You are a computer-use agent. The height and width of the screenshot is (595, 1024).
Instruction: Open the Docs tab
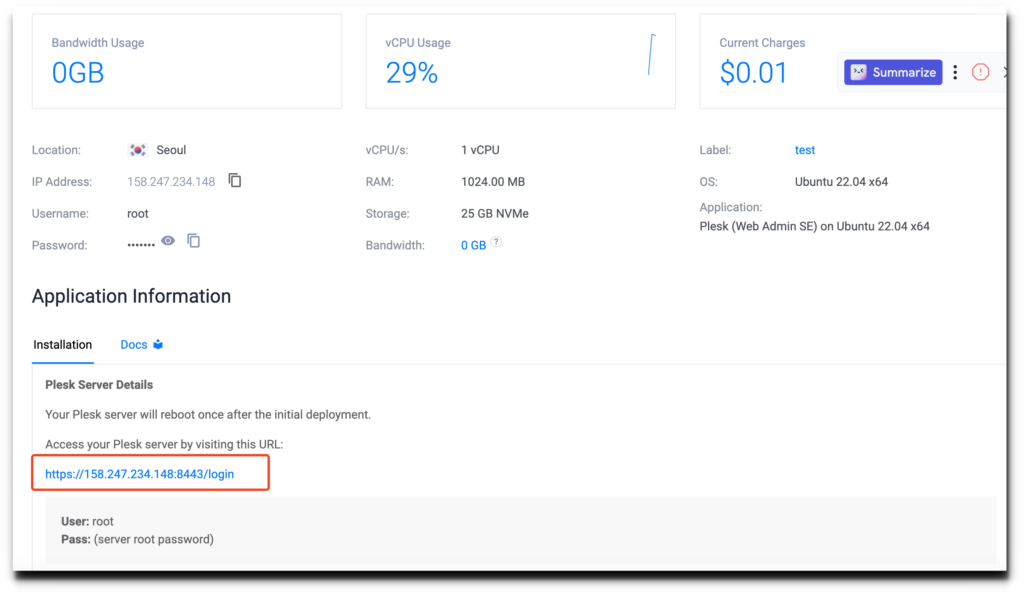[x=141, y=345]
